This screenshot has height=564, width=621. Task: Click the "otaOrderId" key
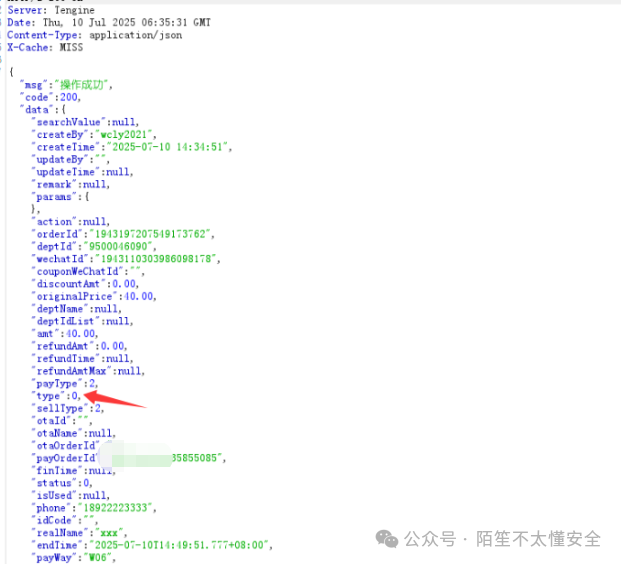(x=66, y=446)
